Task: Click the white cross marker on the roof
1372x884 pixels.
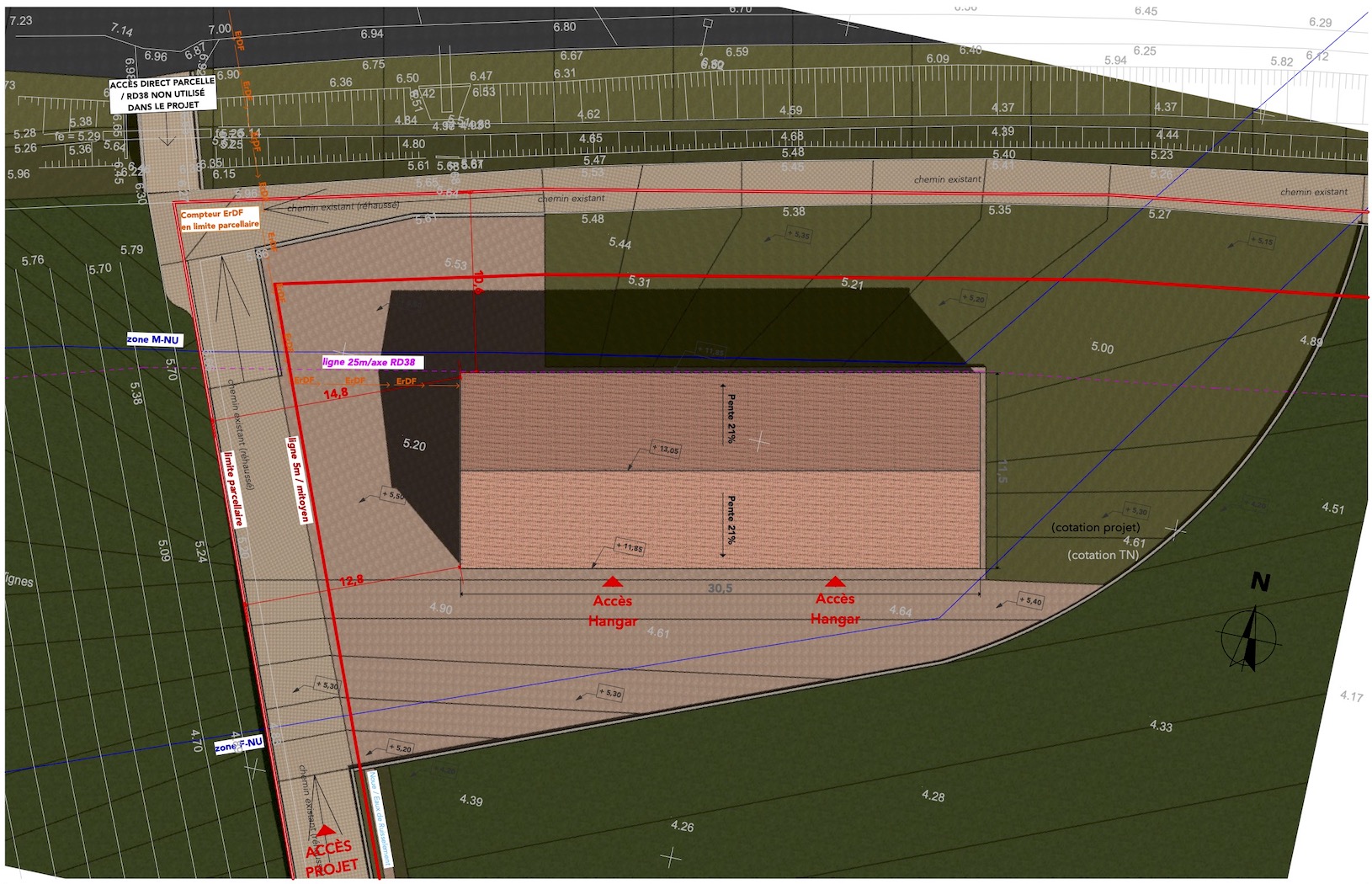Action: tap(759, 440)
